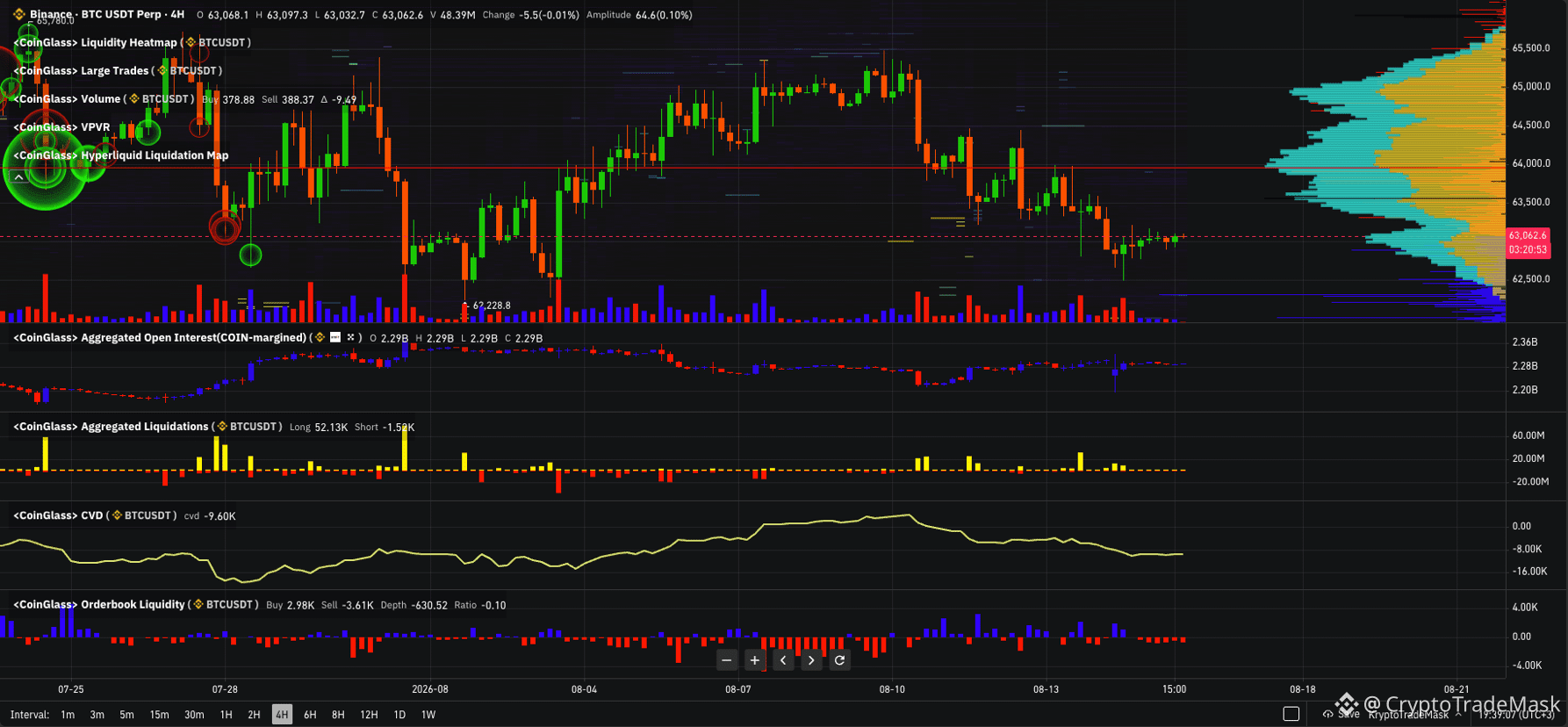Screen dimensions: 1568x727
Task: Zoom in the chart with plus button
Action: tap(755, 660)
